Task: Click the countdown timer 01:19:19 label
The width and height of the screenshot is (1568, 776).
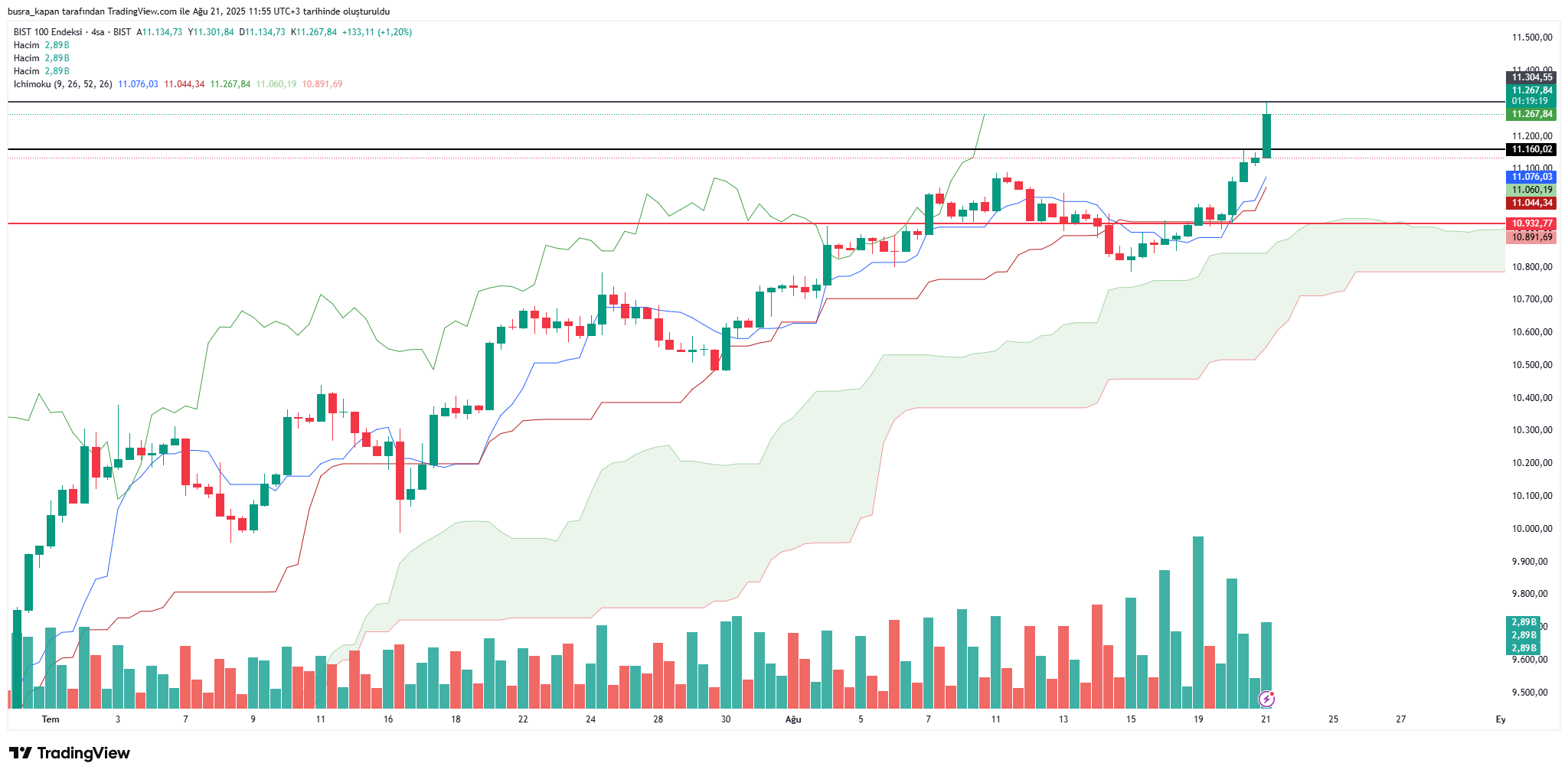Action: click(1530, 101)
